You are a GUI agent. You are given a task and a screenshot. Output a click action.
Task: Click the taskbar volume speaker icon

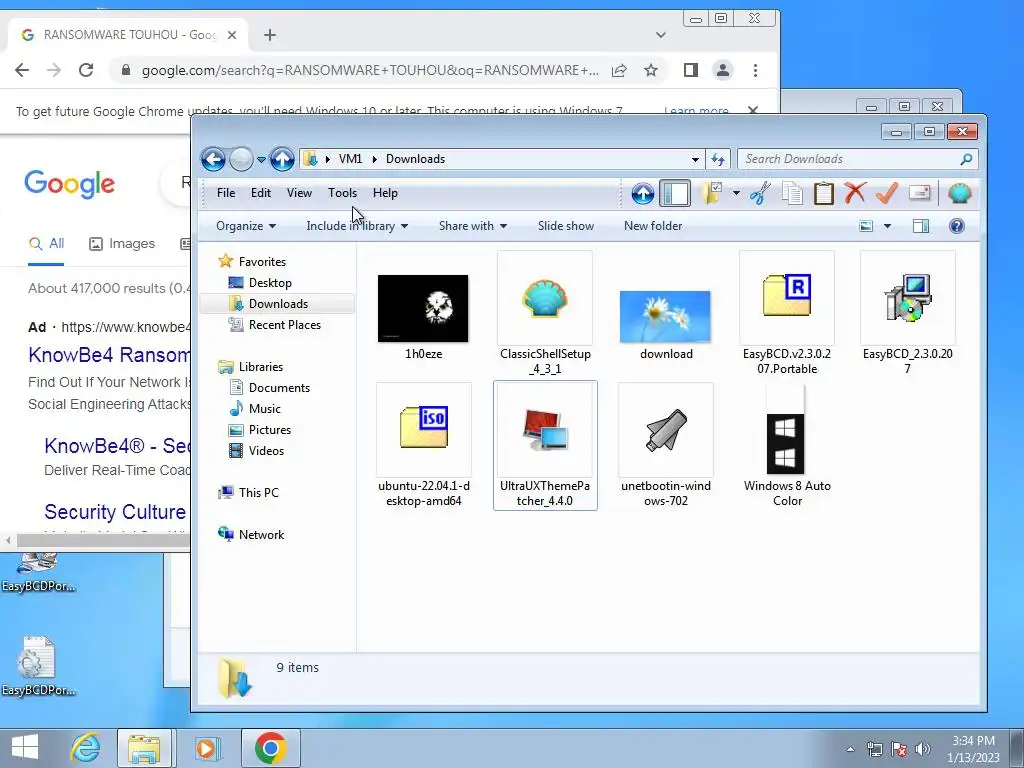pos(922,749)
